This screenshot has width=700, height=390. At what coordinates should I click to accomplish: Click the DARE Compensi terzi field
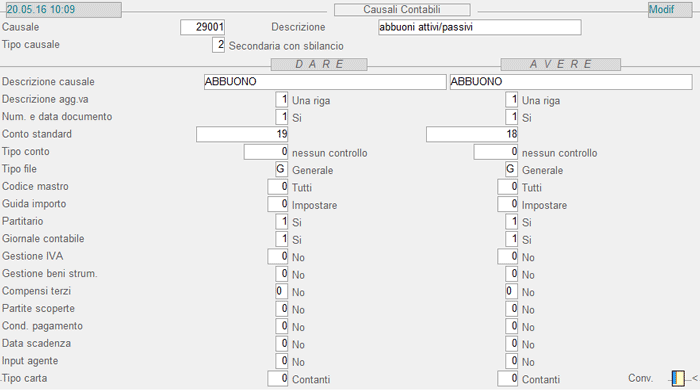click(x=281, y=291)
